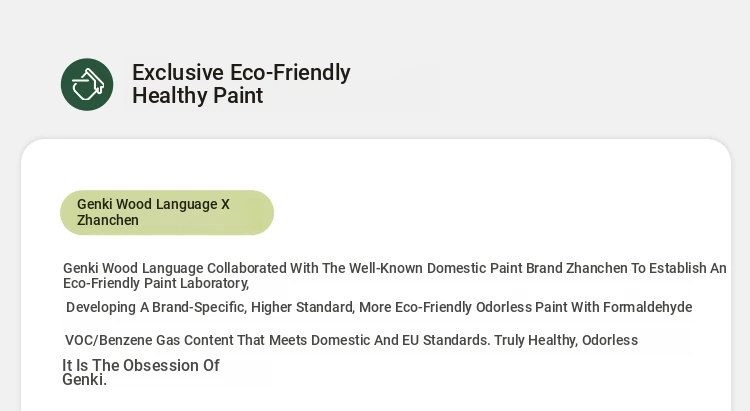
Task: Select the Exclusive Eco-Friendly Healthy Paint heading
Action: click(241, 84)
